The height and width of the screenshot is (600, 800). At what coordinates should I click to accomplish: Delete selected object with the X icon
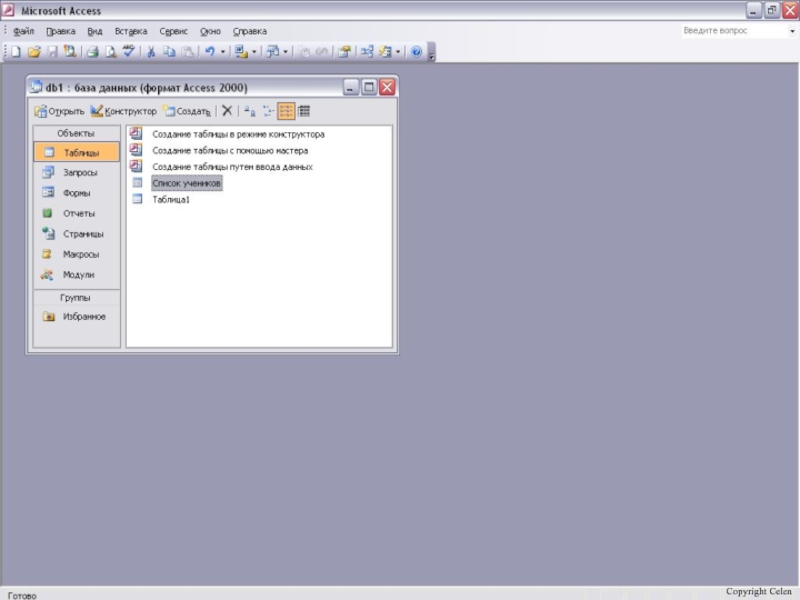pyautogui.click(x=227, y=111)
